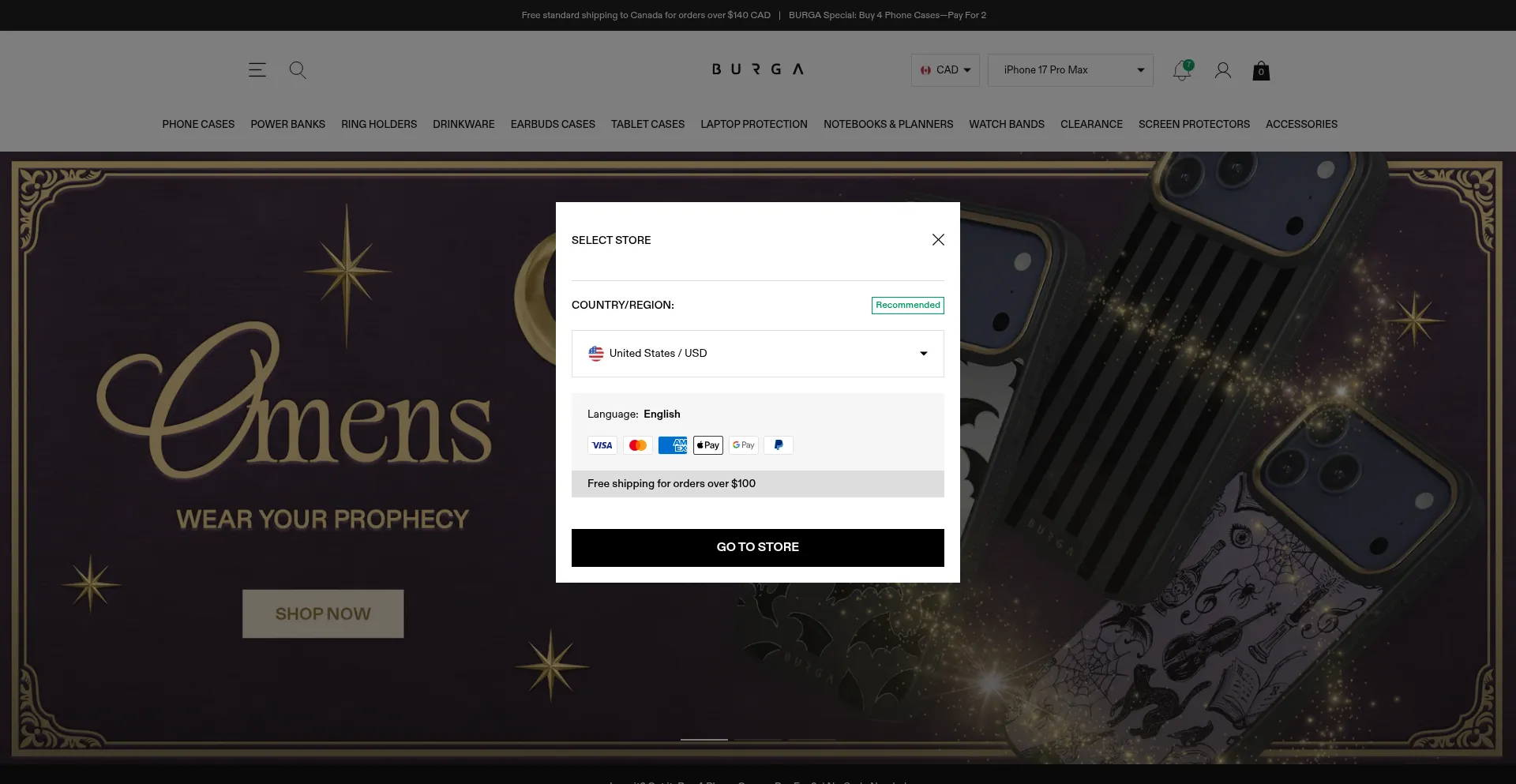Open the search magnifier icon

coord(298,70)
